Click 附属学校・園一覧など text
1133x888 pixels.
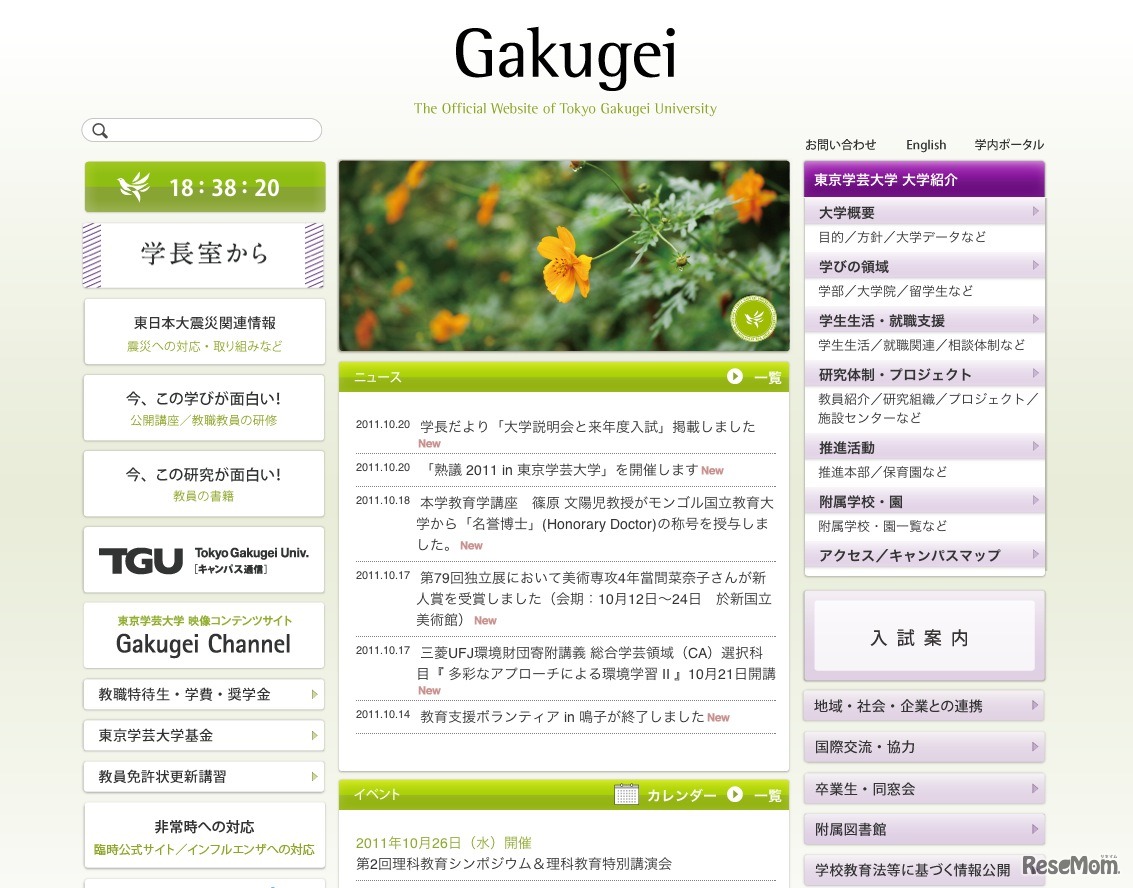(x=882, y=526)
